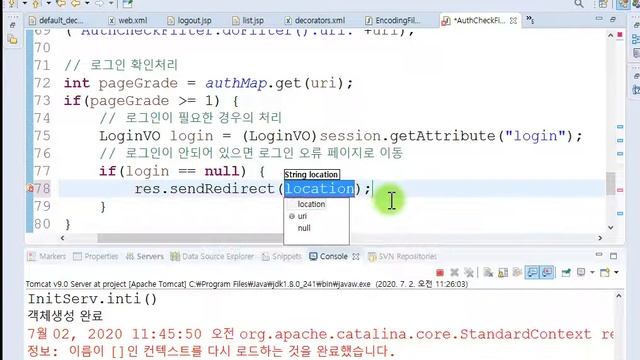
Task: Click the Back navigation arrow in toolbar
Action: point(76,4)
